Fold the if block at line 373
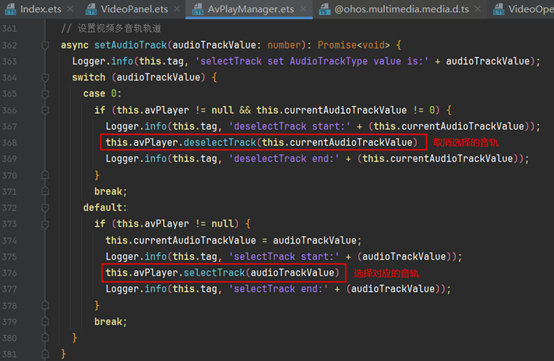This screenshot has width=554, height=361. (x=45, y=224)
